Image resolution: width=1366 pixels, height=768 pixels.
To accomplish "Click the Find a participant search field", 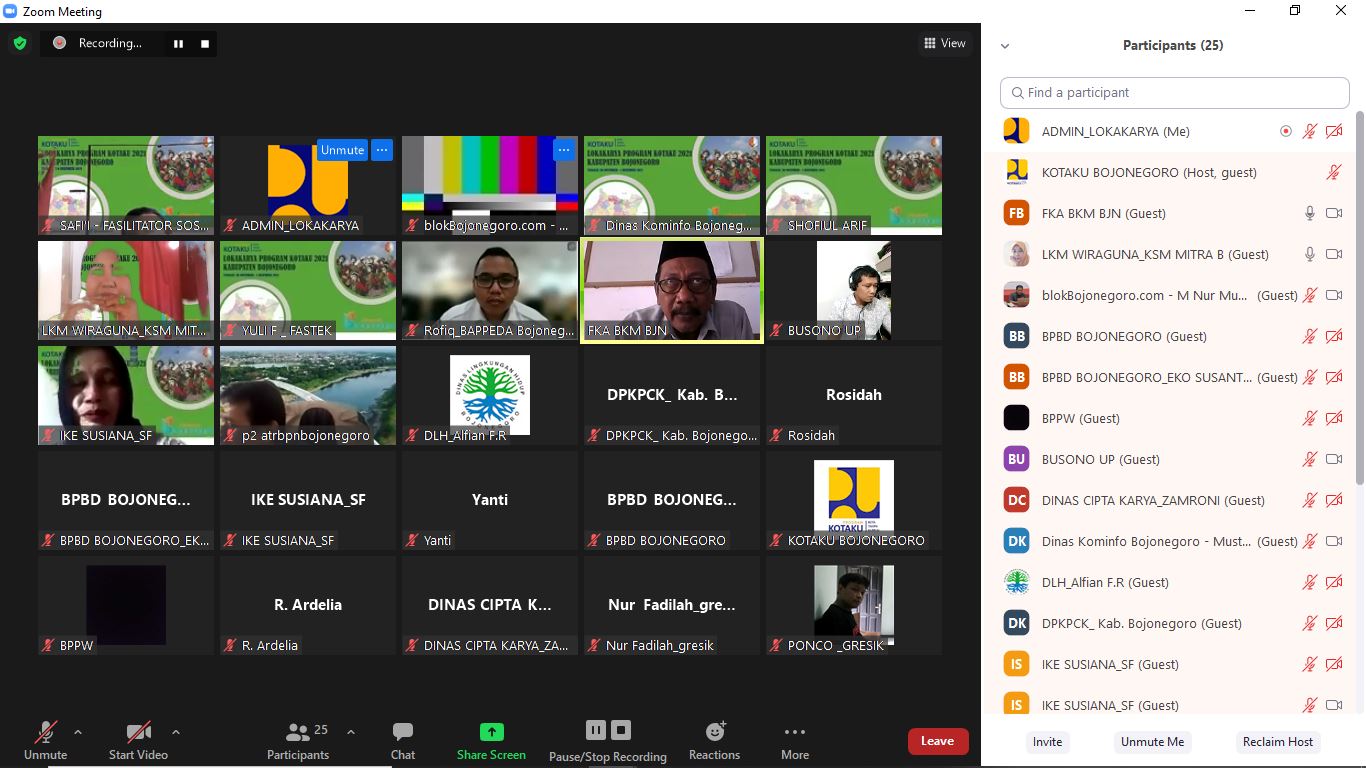I will point(1174,92).
